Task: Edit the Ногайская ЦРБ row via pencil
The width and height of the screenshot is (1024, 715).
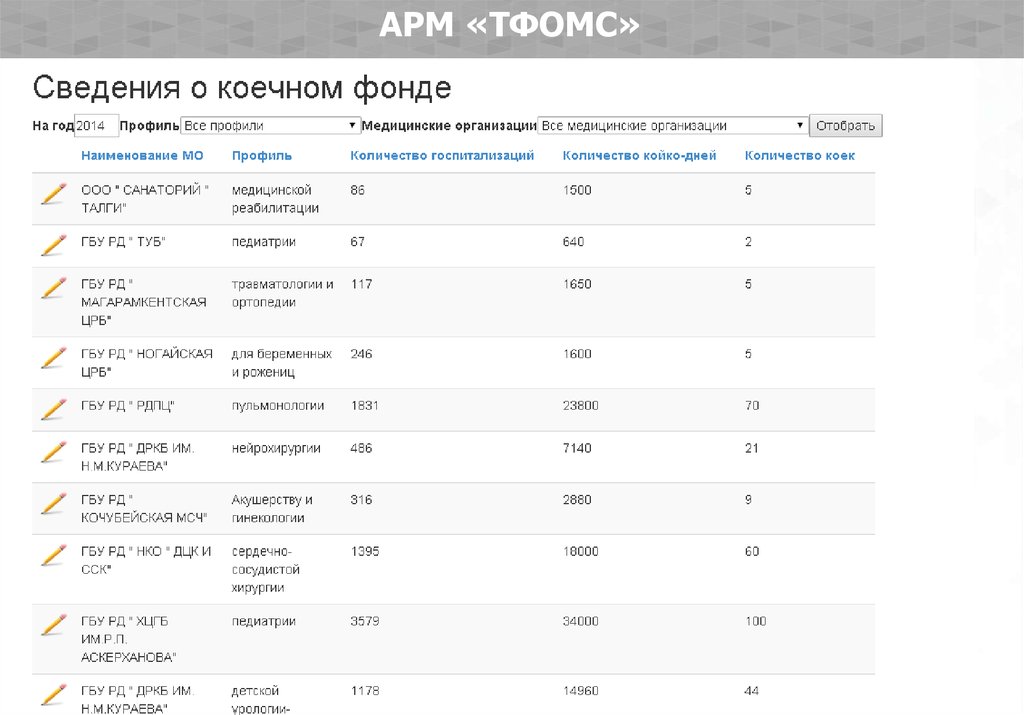Action: (x=53, y=357)
